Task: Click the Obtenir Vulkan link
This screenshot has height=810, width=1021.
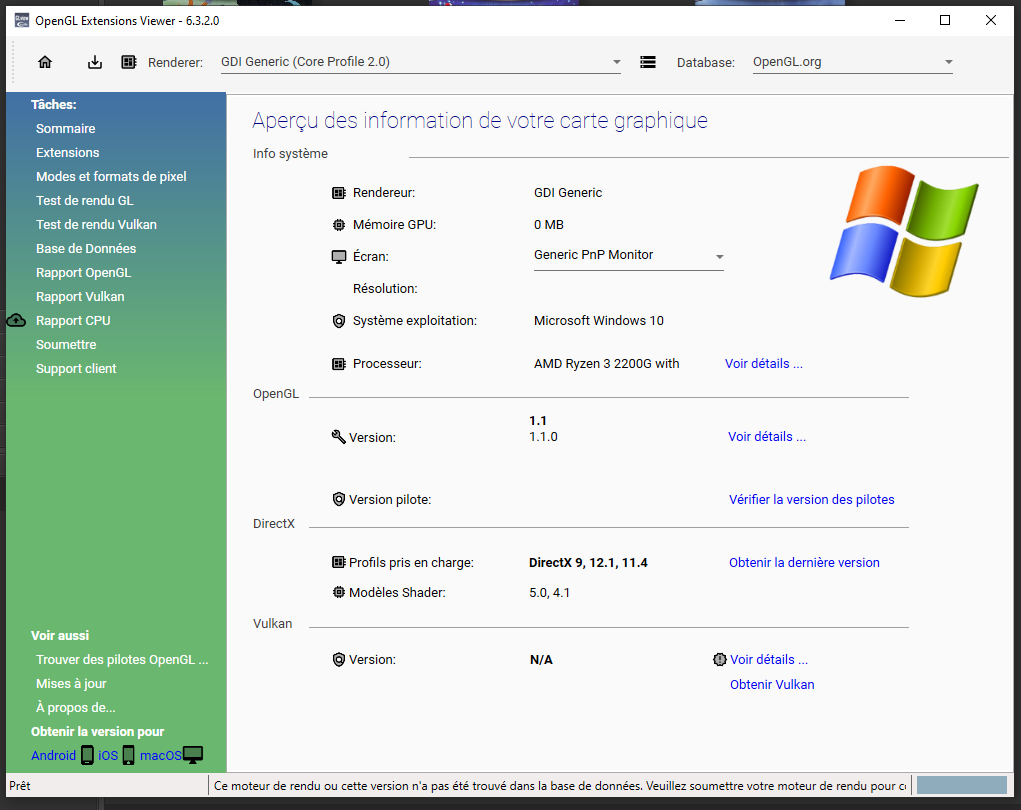Action: pyautogui.click(x=772, y=685)
